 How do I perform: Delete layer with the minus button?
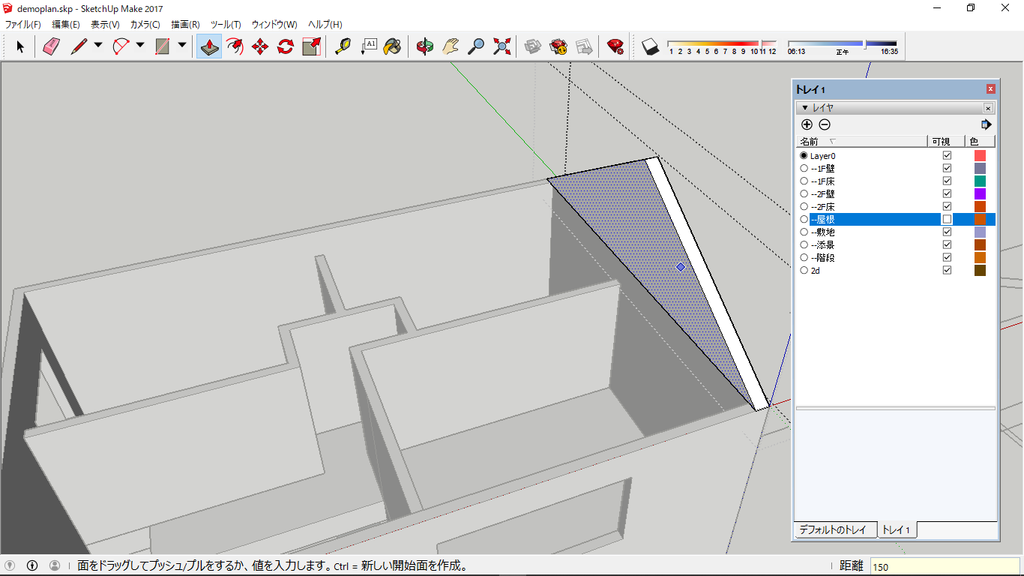tap(825, 125)
